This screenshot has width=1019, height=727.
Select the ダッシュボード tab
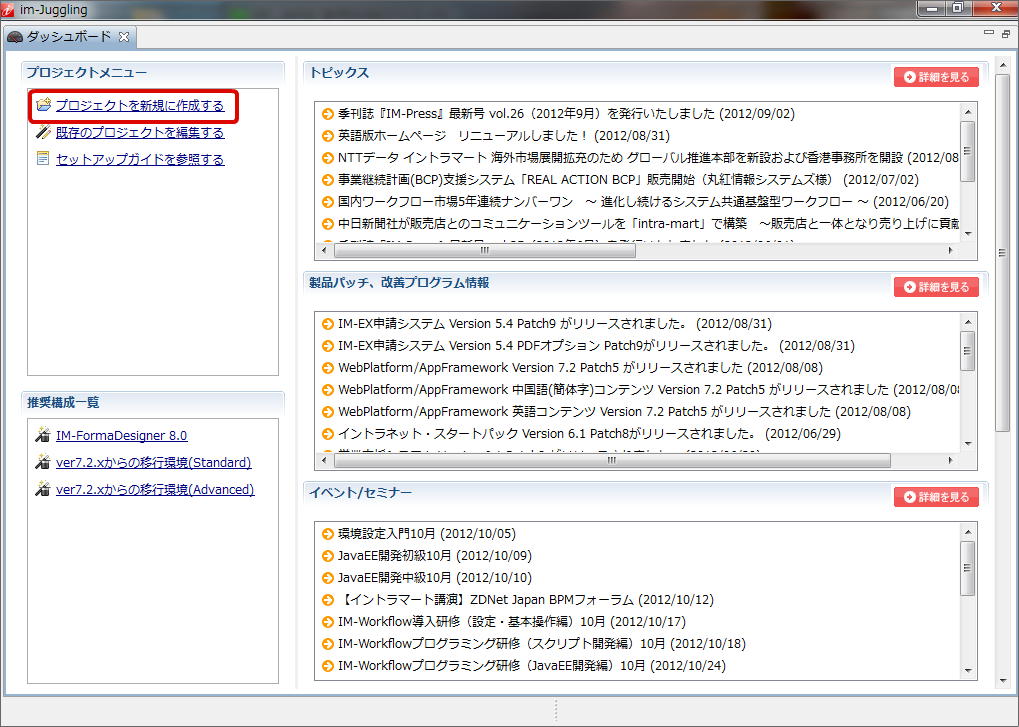68,37
